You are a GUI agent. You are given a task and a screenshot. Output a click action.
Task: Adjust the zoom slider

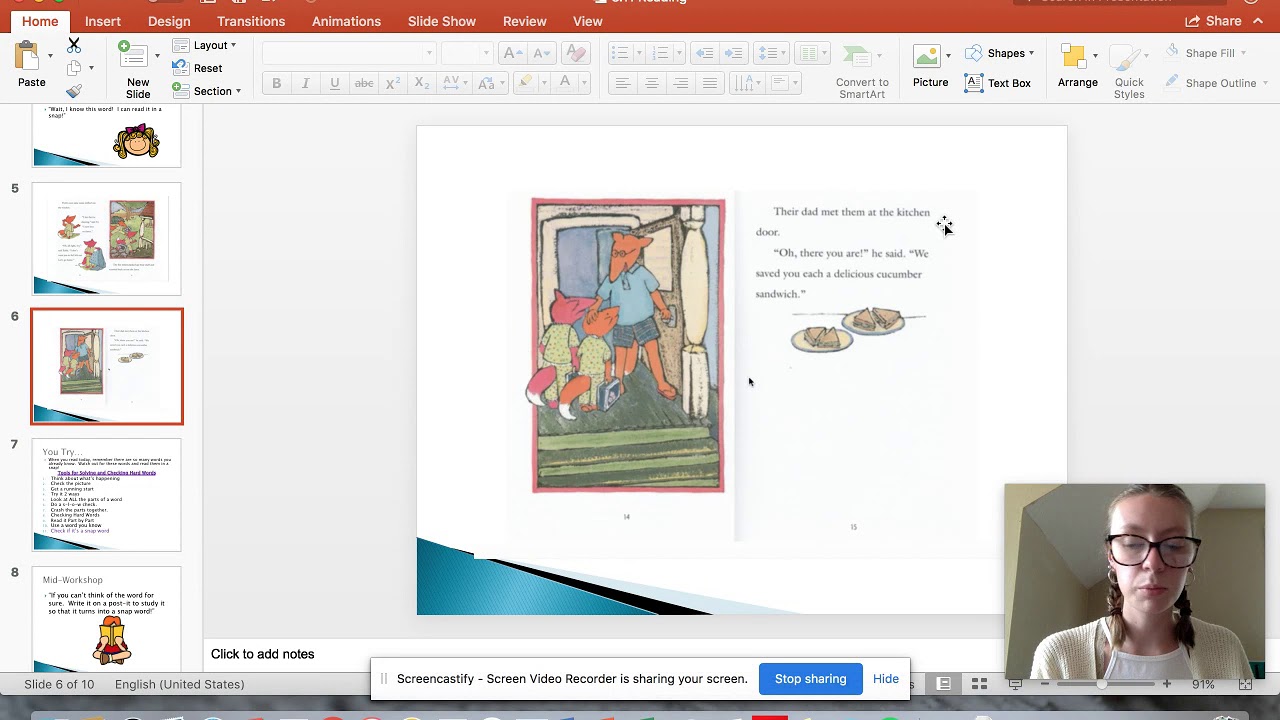point(1102,684)
